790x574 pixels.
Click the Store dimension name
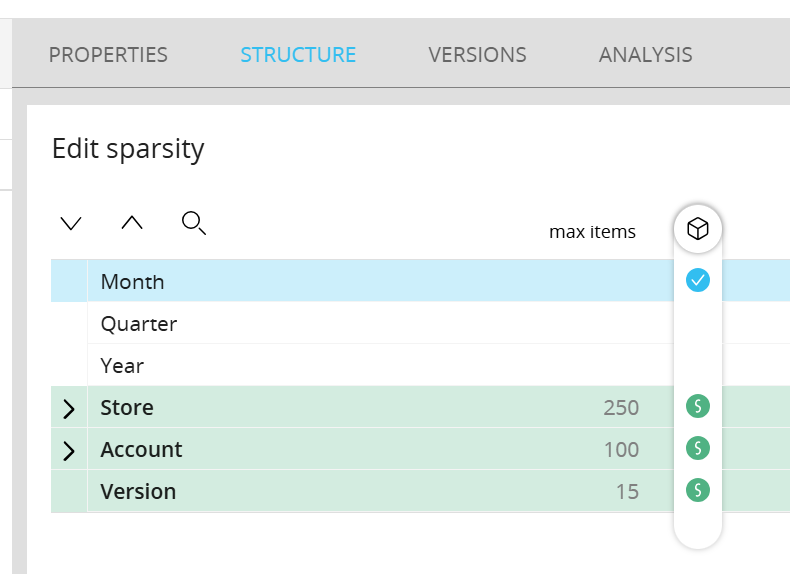point(127,407)
